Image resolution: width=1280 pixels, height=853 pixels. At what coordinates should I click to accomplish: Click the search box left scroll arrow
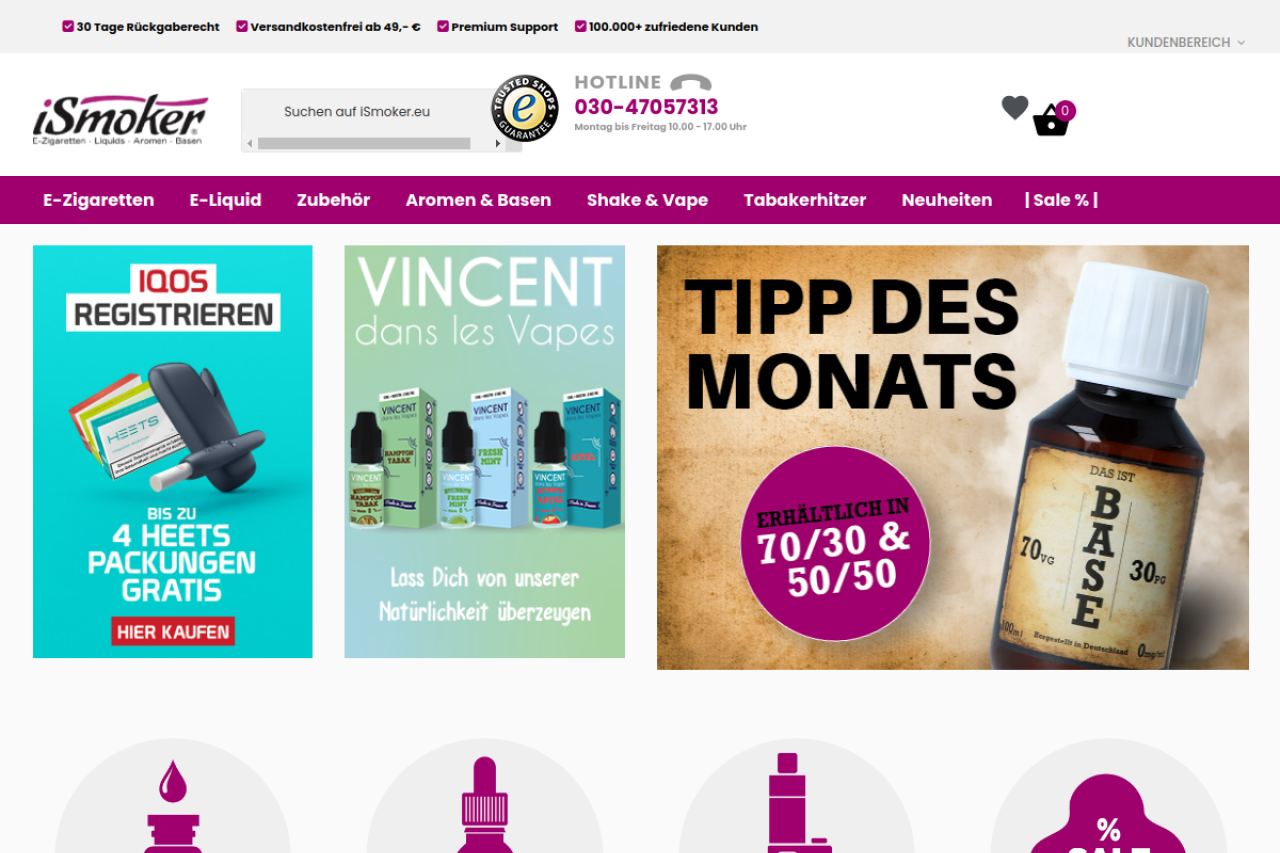(x=250, y=144)
